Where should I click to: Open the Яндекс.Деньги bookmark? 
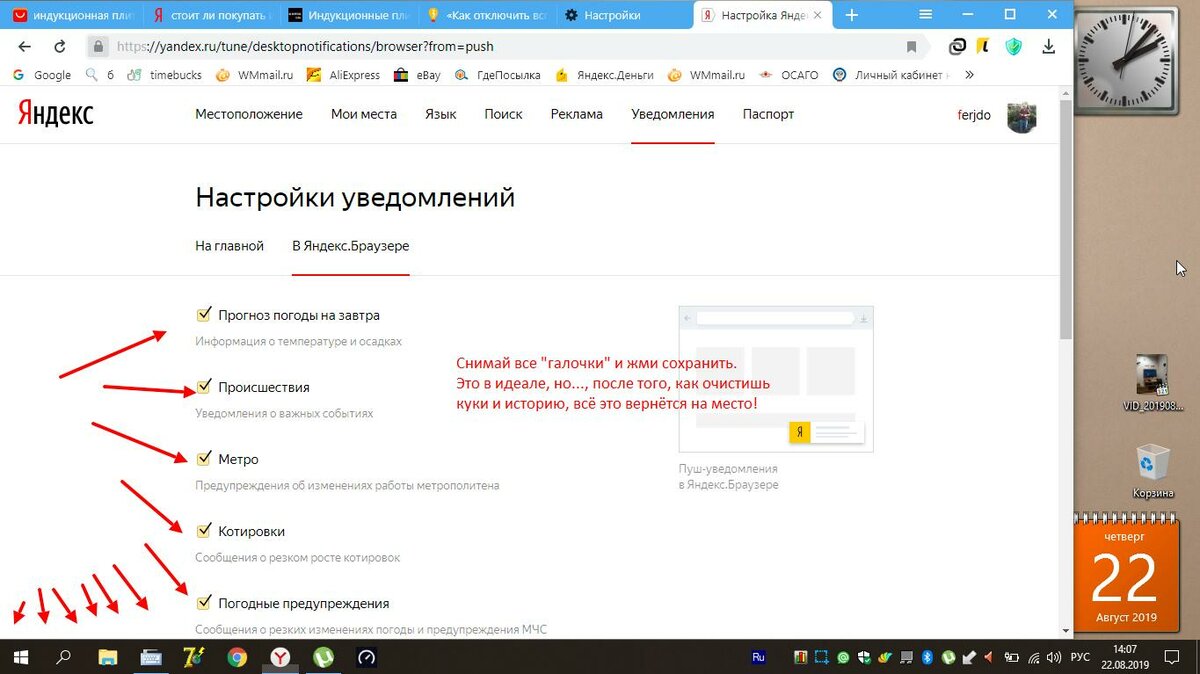point(604,75)
